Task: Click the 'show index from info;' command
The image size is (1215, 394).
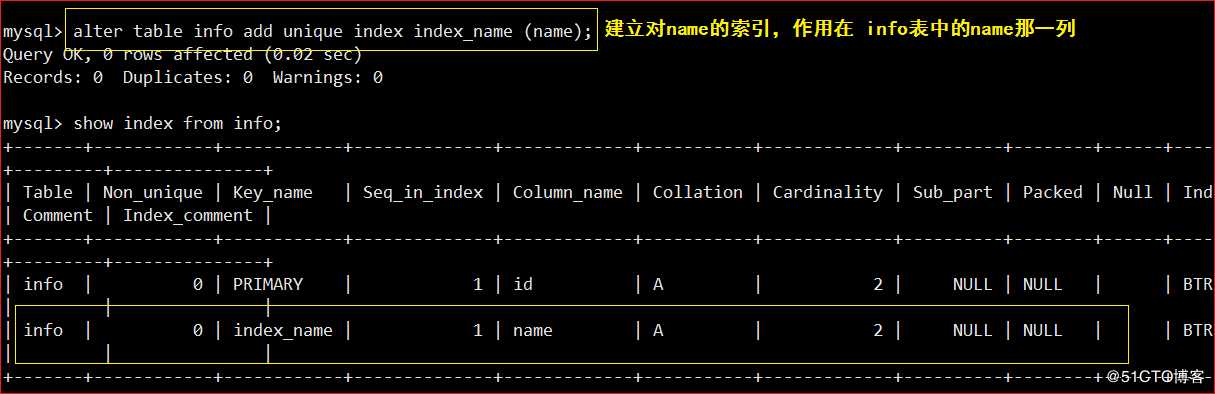Action: tap(178, 123)
